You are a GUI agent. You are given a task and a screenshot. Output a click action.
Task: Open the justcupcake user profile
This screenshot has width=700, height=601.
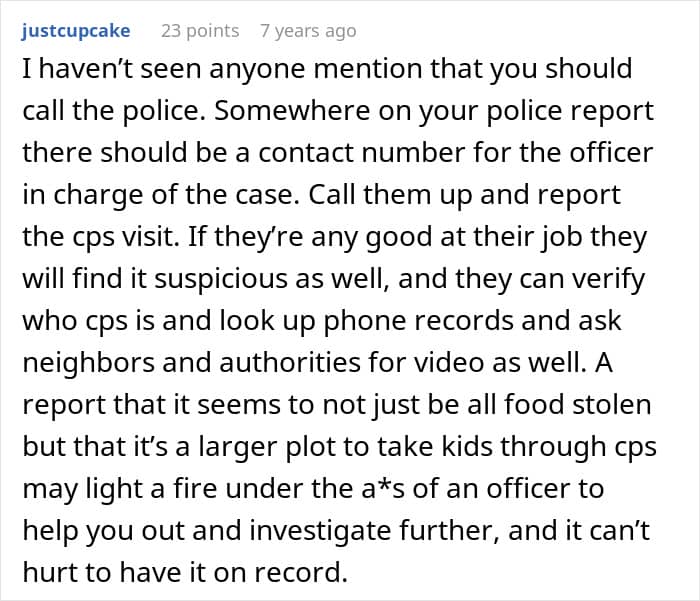click(x=75, y=31)
